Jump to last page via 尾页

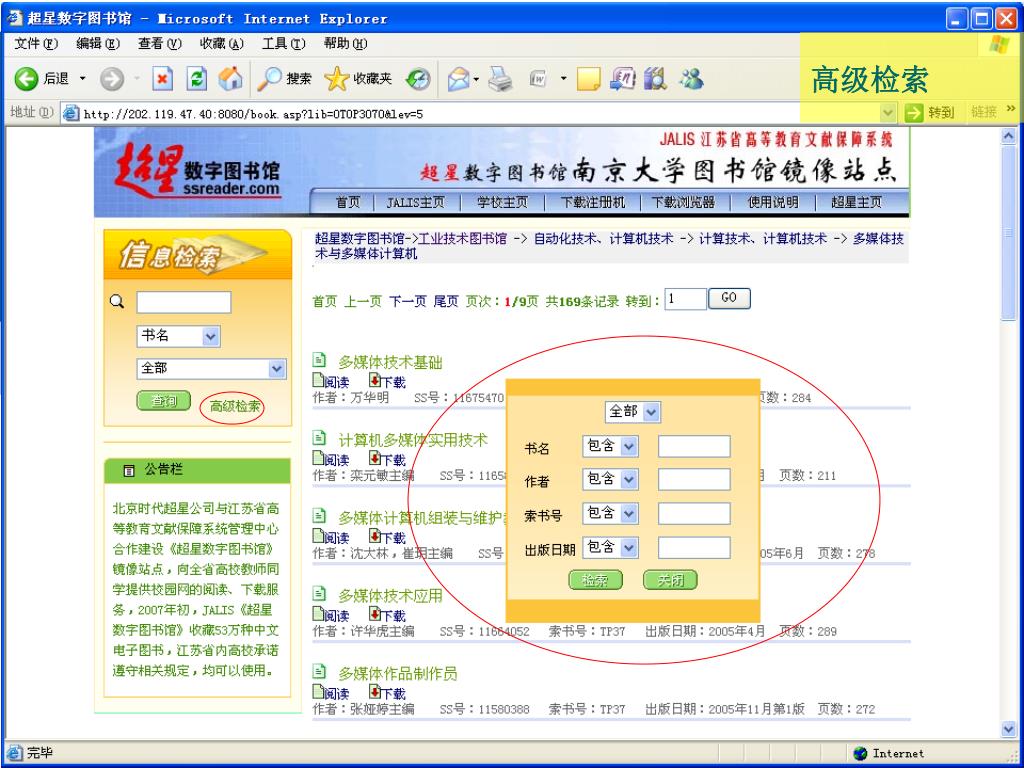[446, 302]
